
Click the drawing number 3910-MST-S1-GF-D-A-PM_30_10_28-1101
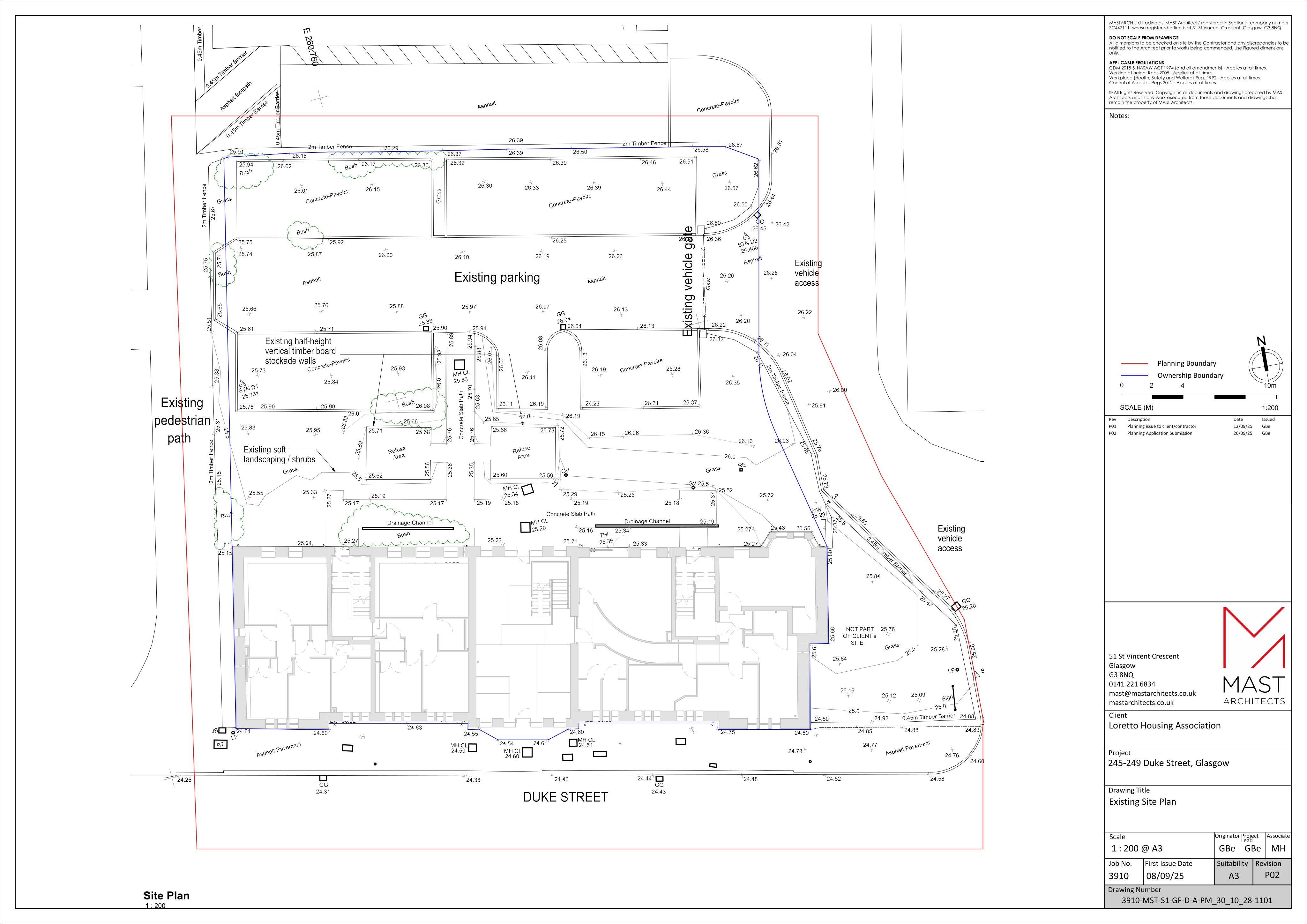point(1197,901)
